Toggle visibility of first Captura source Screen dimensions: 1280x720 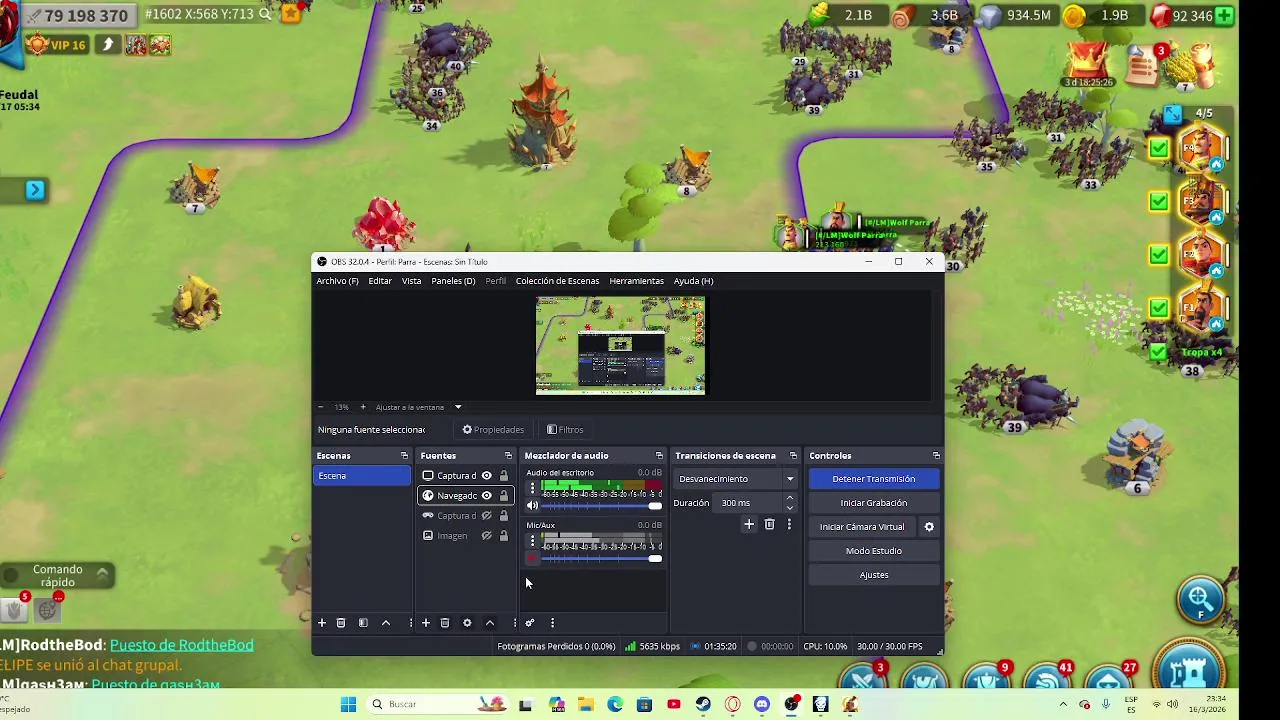(487, 476)
